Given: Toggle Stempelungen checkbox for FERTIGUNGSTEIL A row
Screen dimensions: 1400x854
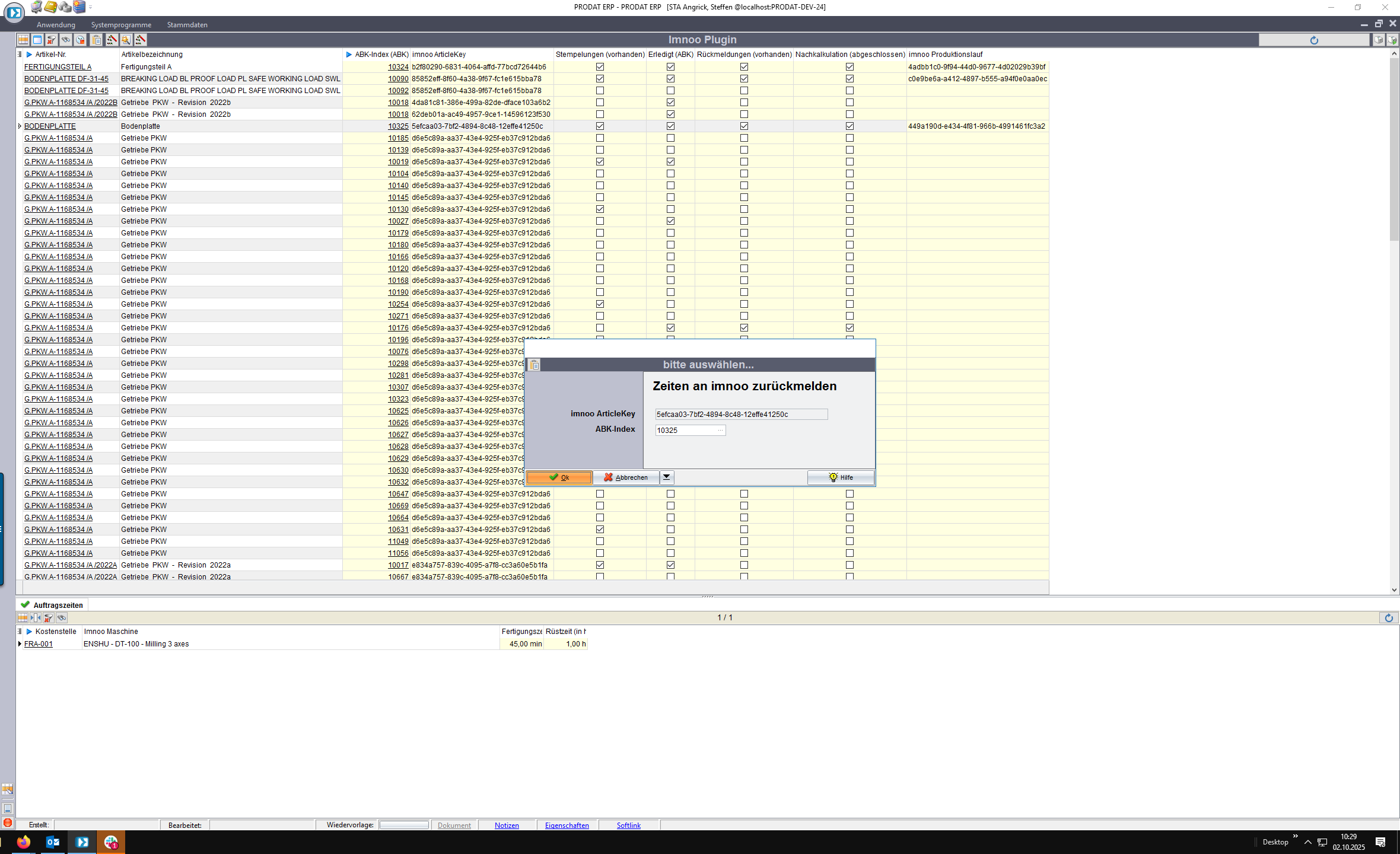Looking at the screenshot, I should pyautogui.click(x=600, y=67).
